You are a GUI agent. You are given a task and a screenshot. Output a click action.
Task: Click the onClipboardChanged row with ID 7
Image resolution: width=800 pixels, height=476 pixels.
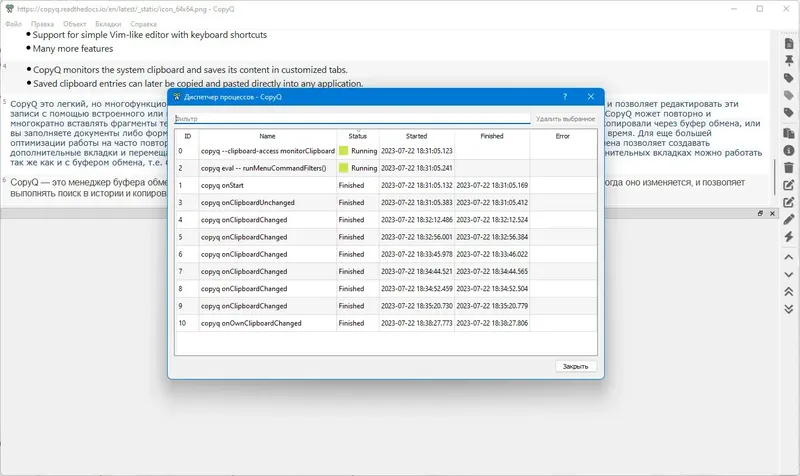(386, 271)
